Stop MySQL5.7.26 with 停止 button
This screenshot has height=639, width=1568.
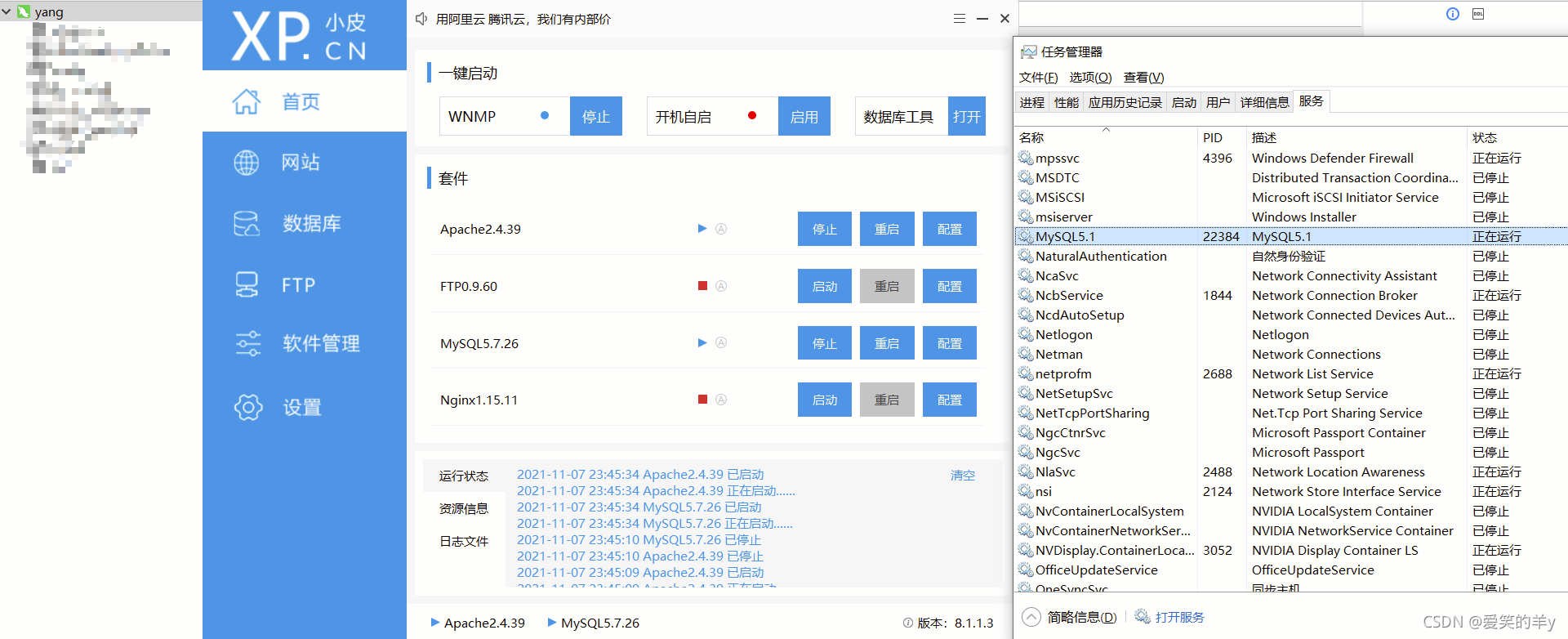[x=825, y=343]
